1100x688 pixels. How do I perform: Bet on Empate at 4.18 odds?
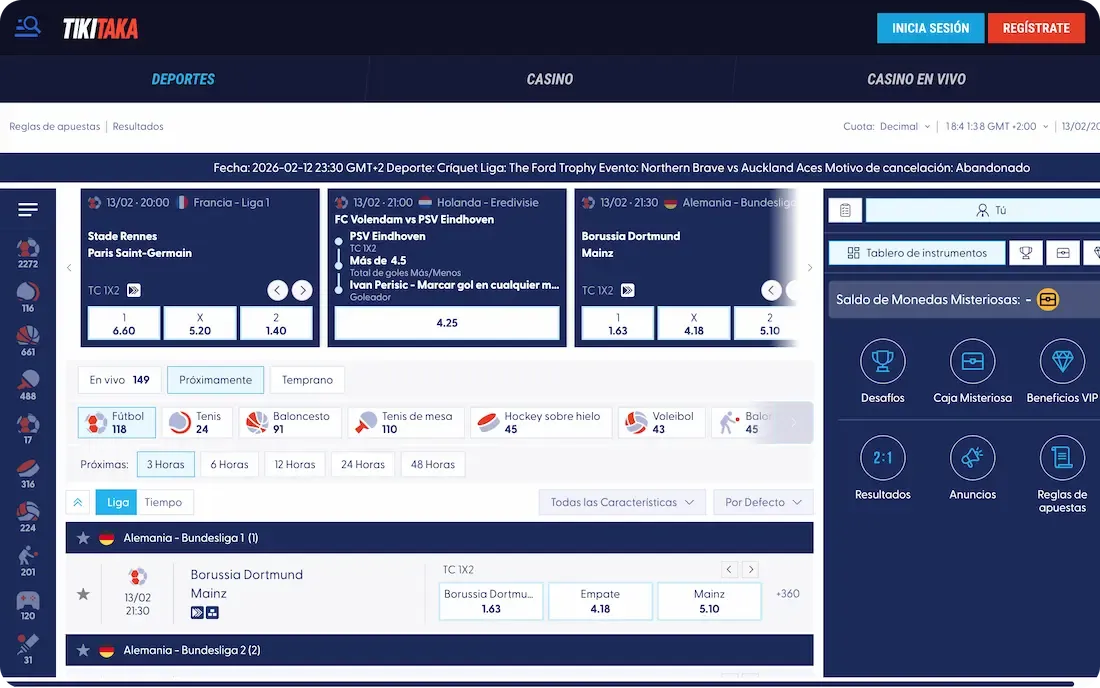600,601
